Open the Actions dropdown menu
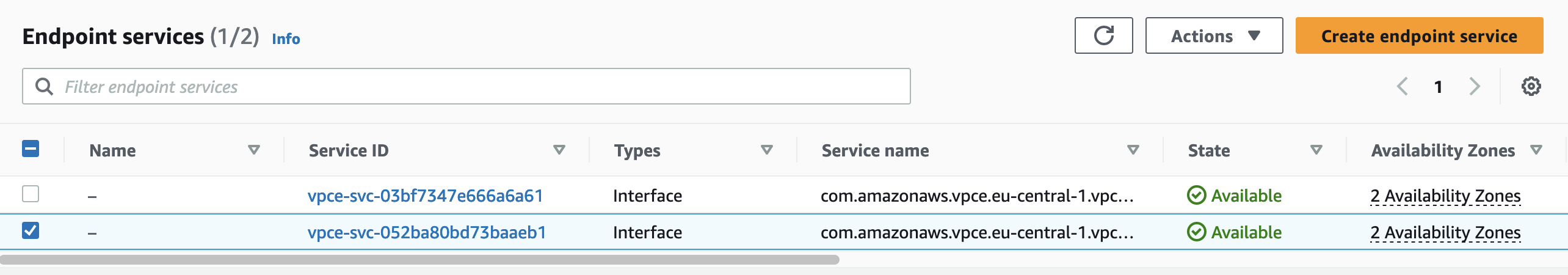The width and height of the screenshot is (1568, 275). 1214,36
